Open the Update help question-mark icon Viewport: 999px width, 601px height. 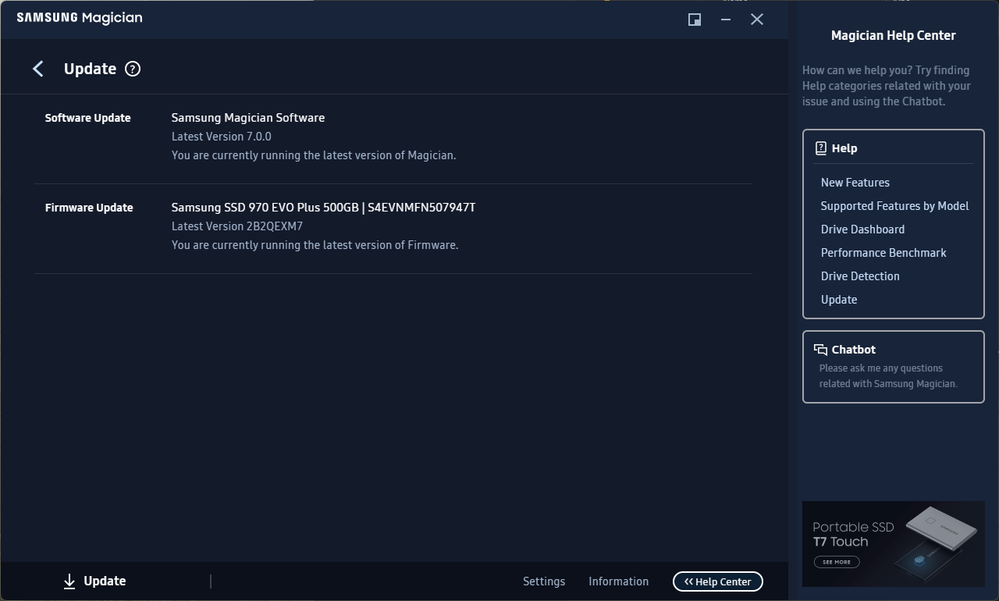point(133,69)
